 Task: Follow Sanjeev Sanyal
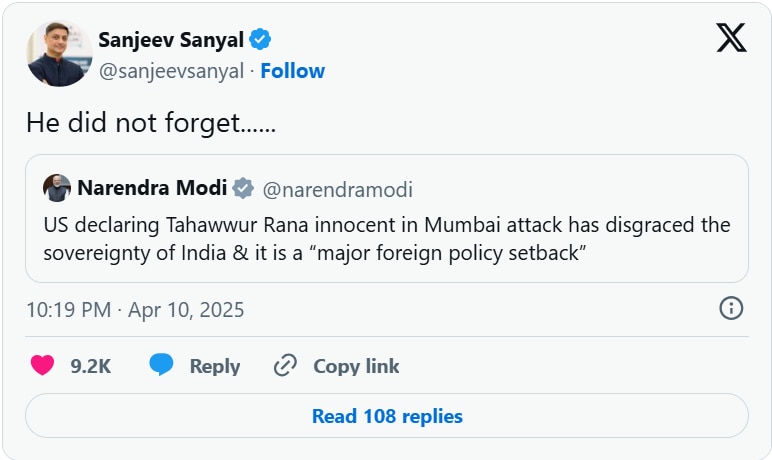click(292, 71)
